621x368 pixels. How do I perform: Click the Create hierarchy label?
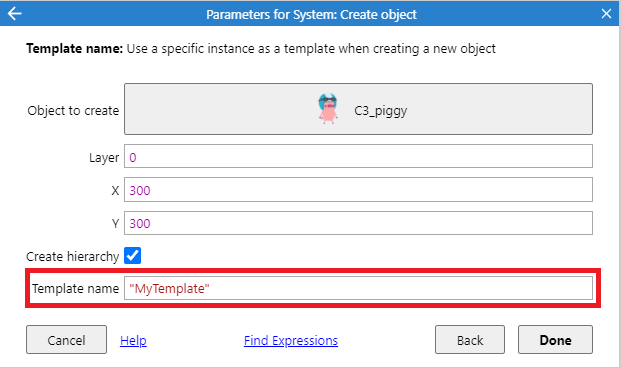[x=72, y=256]
